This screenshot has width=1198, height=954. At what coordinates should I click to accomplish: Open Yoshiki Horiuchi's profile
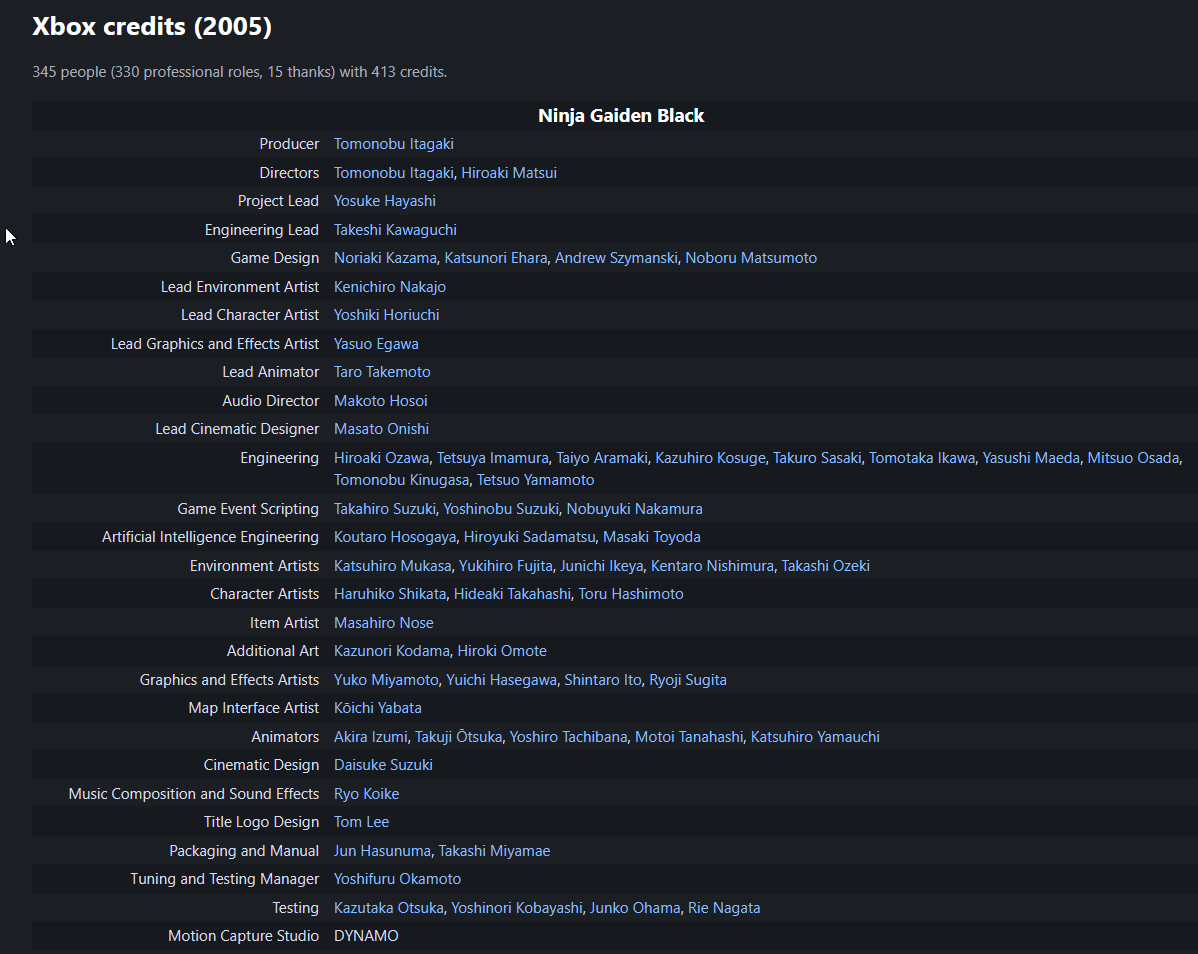click(387, 315)
